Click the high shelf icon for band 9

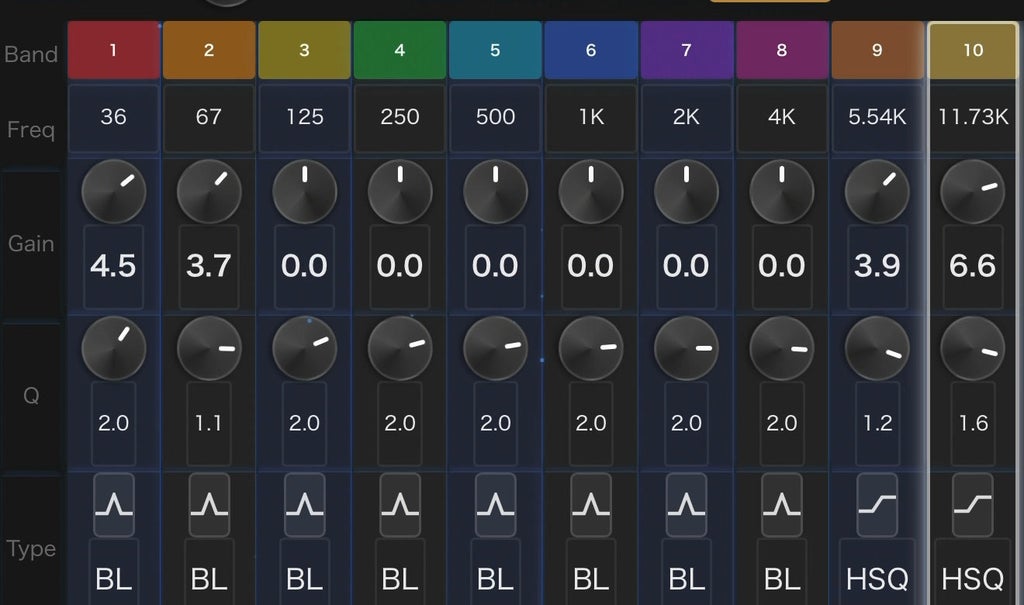pos(877,504)
